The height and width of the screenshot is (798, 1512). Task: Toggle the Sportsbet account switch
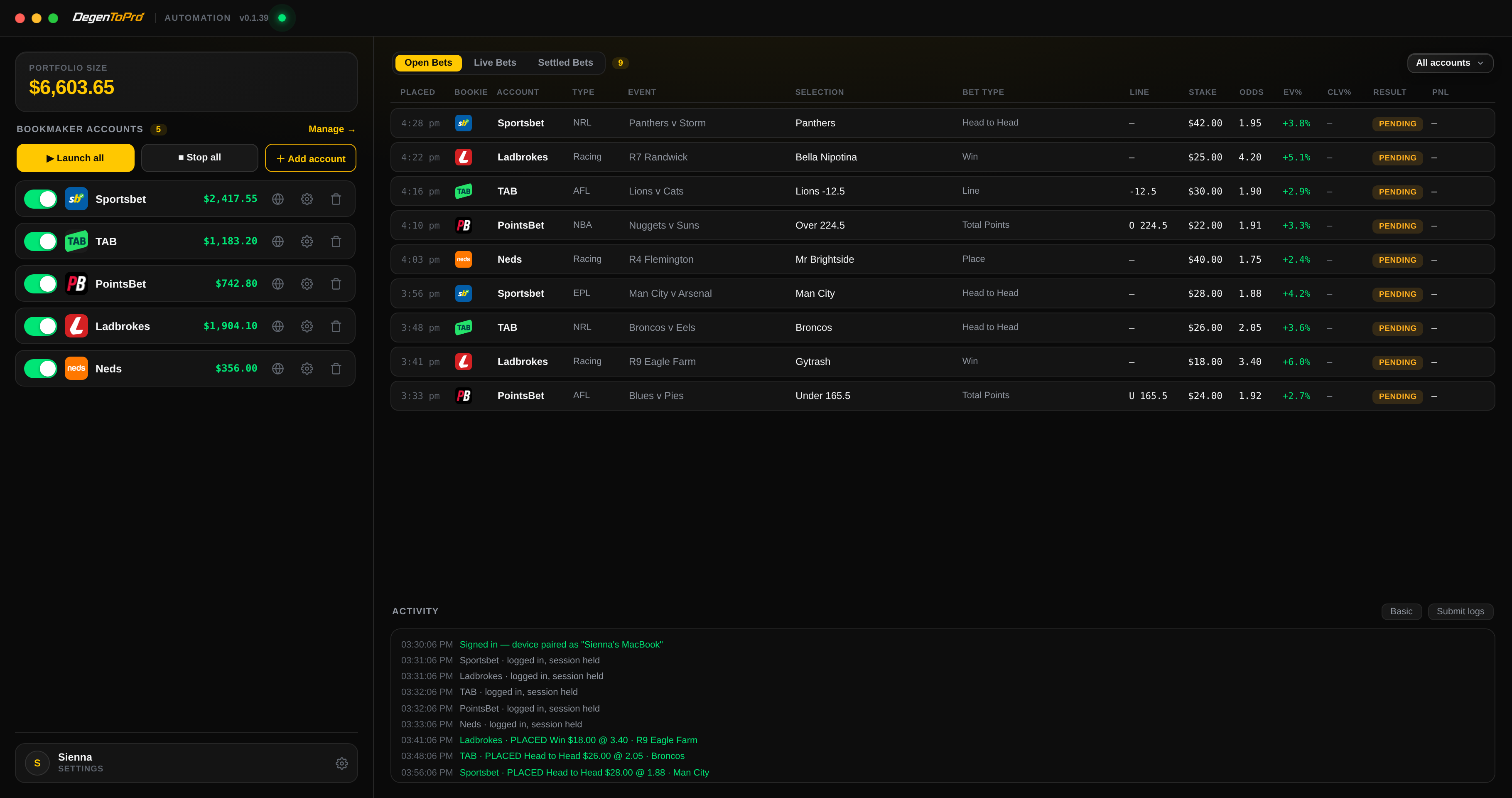point(41,199)
